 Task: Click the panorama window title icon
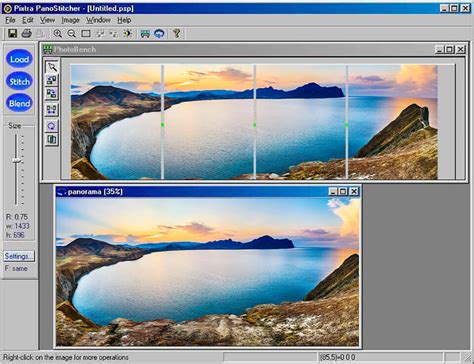coord(61,192)
